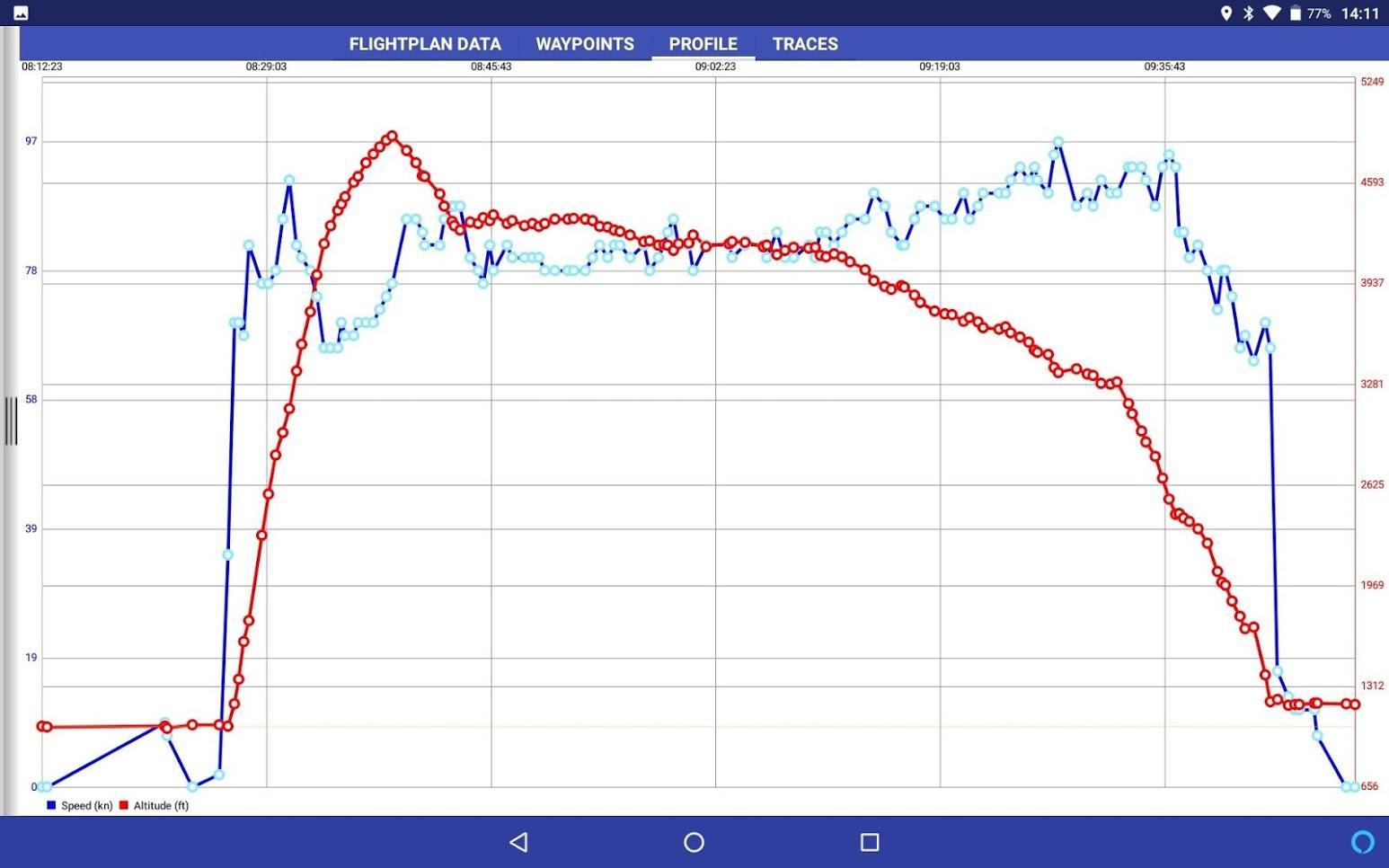The height and width of the screenshot is (868, 1389).
Task: Grab the side drawer handle on left edge
Action: click(x=11, y=421)
